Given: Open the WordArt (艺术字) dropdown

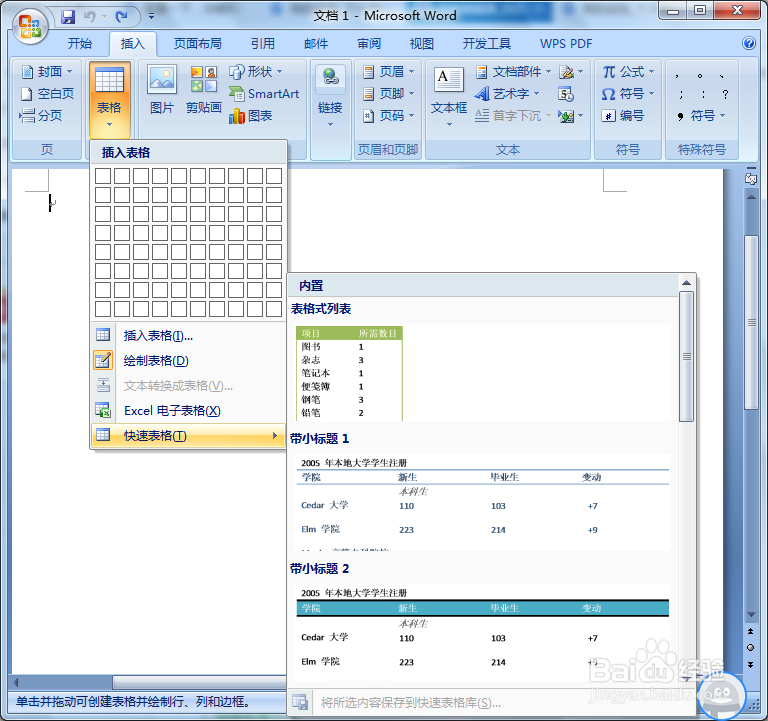Looking at the screenshot, I should coord(507,94).
